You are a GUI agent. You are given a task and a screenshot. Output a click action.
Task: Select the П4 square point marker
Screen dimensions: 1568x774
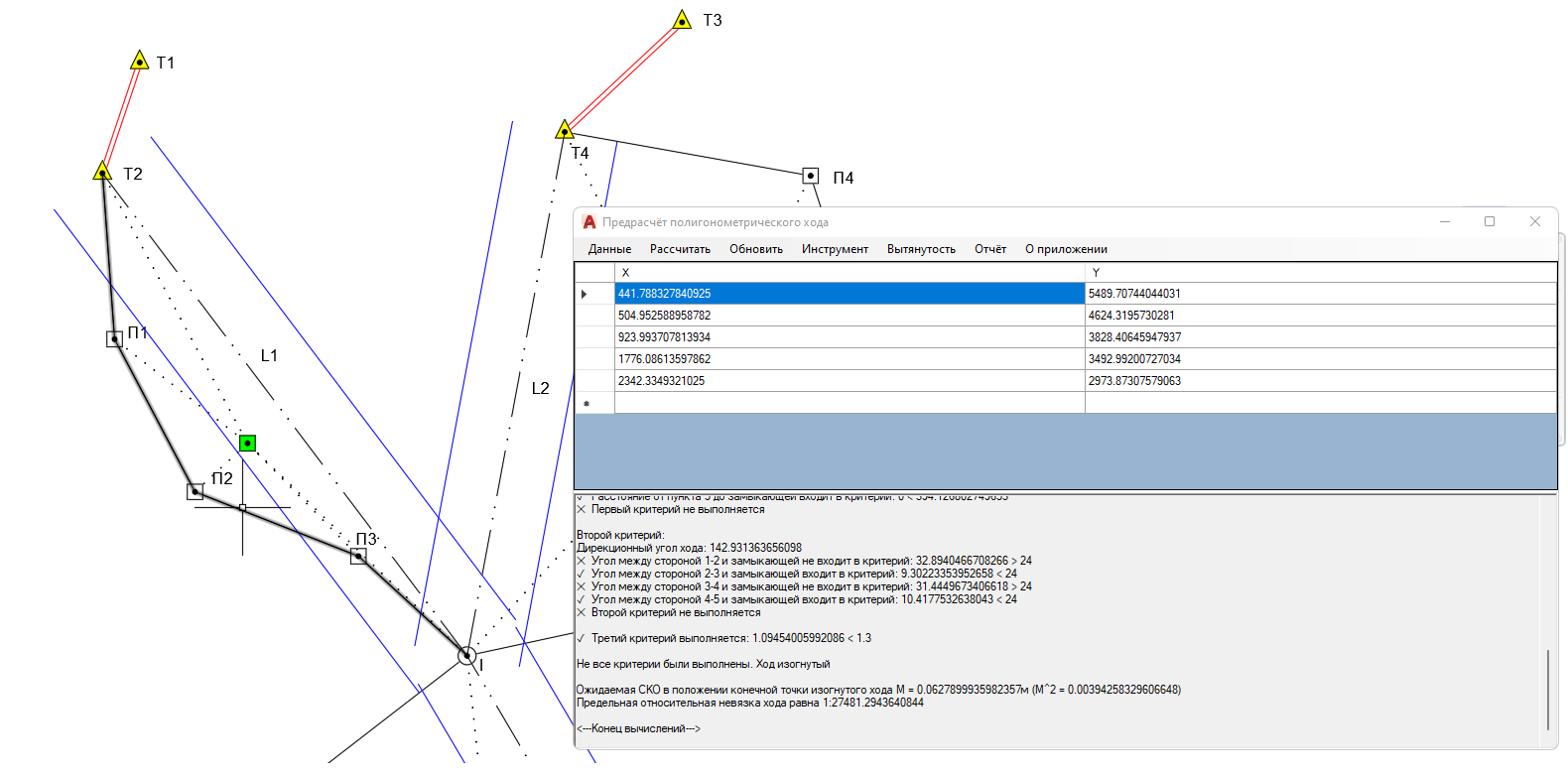point(811,176)
